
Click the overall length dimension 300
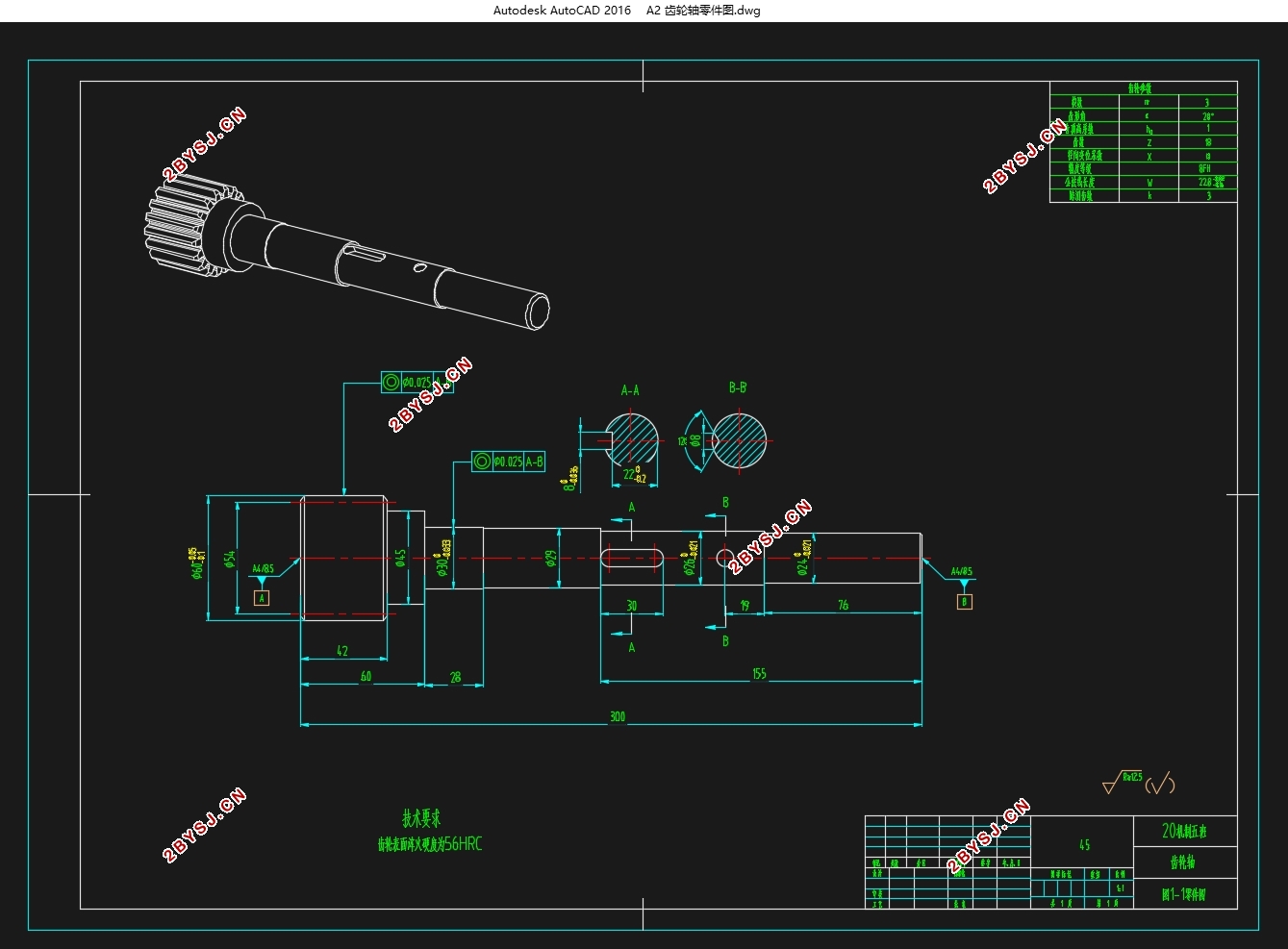[617, 716]
